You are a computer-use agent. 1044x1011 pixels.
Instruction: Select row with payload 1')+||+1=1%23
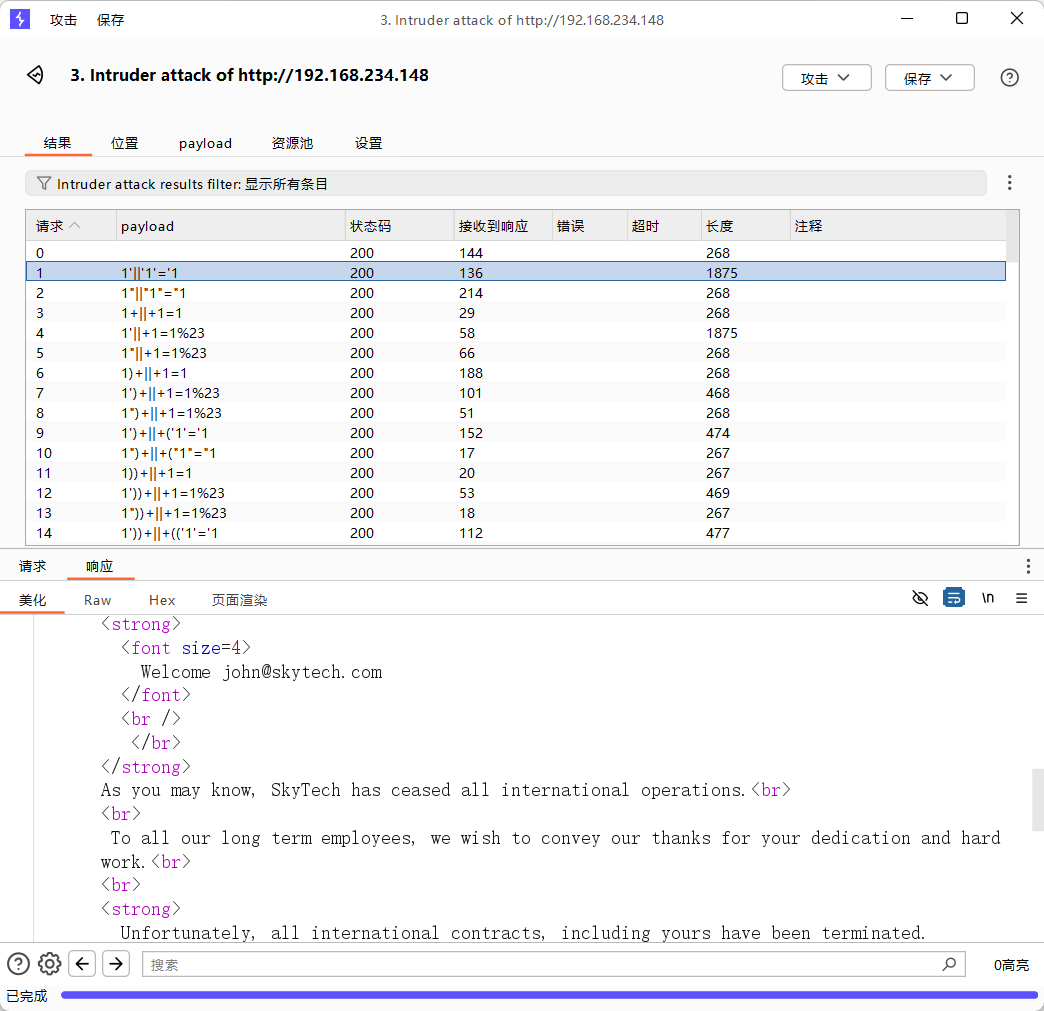pyautogui.click(x=516, y=392)
